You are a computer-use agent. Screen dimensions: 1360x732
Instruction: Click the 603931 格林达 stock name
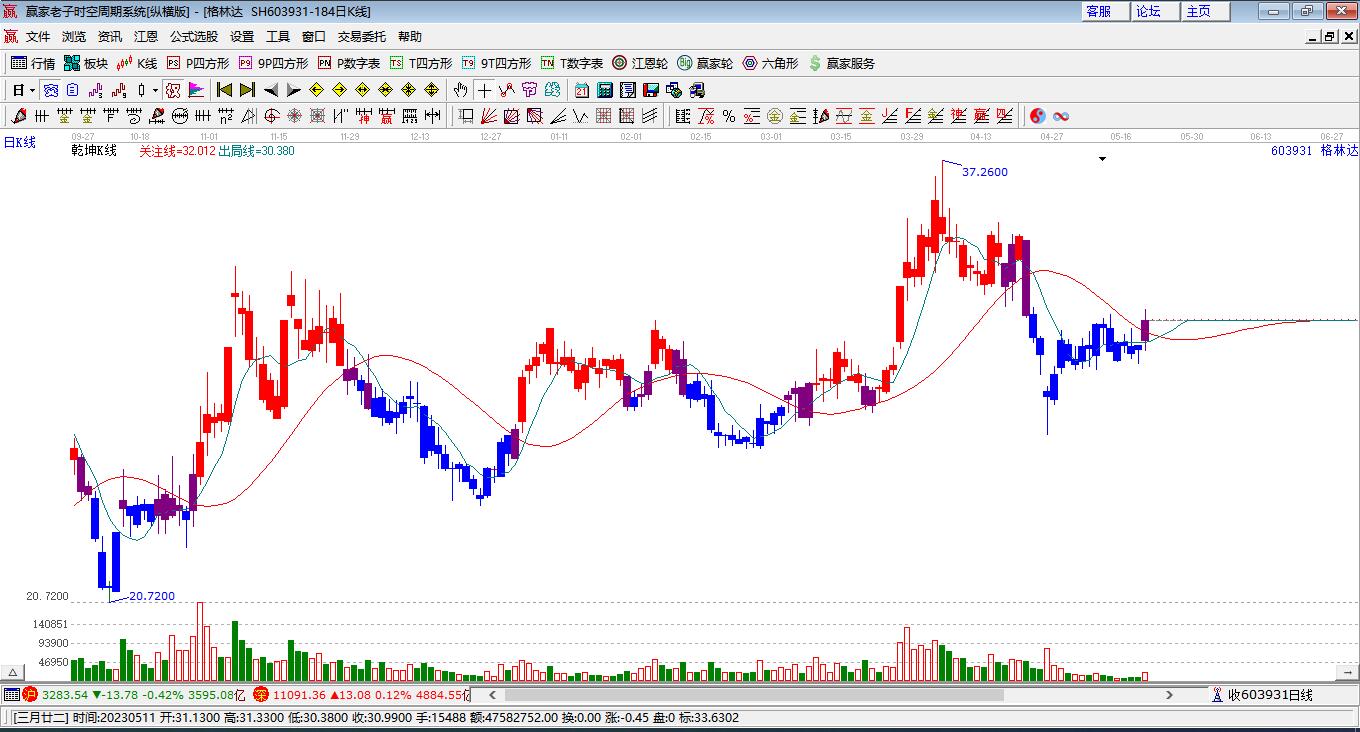(x=1315, y=151)
